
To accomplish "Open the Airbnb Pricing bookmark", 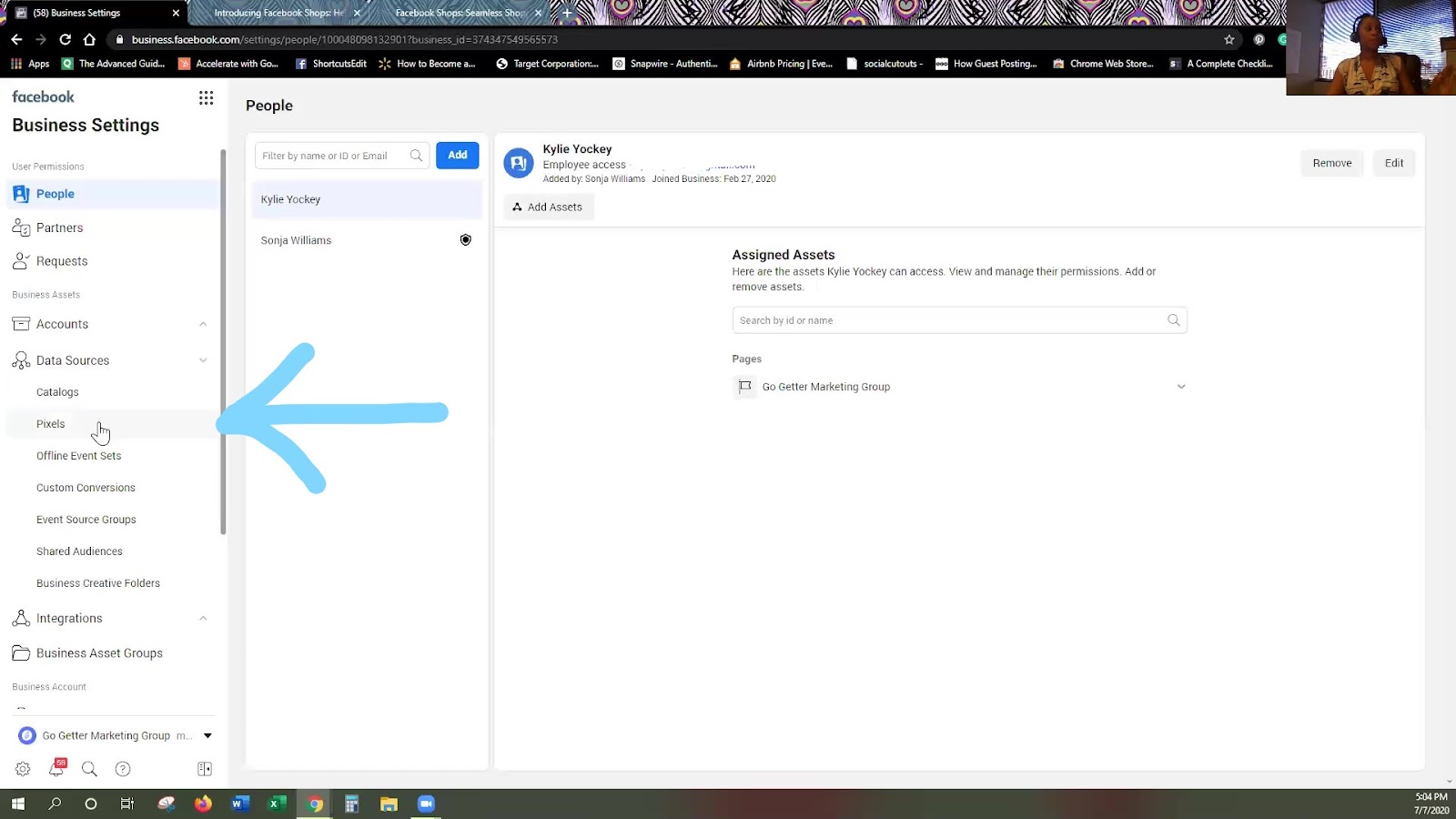I will click(781, 64).
